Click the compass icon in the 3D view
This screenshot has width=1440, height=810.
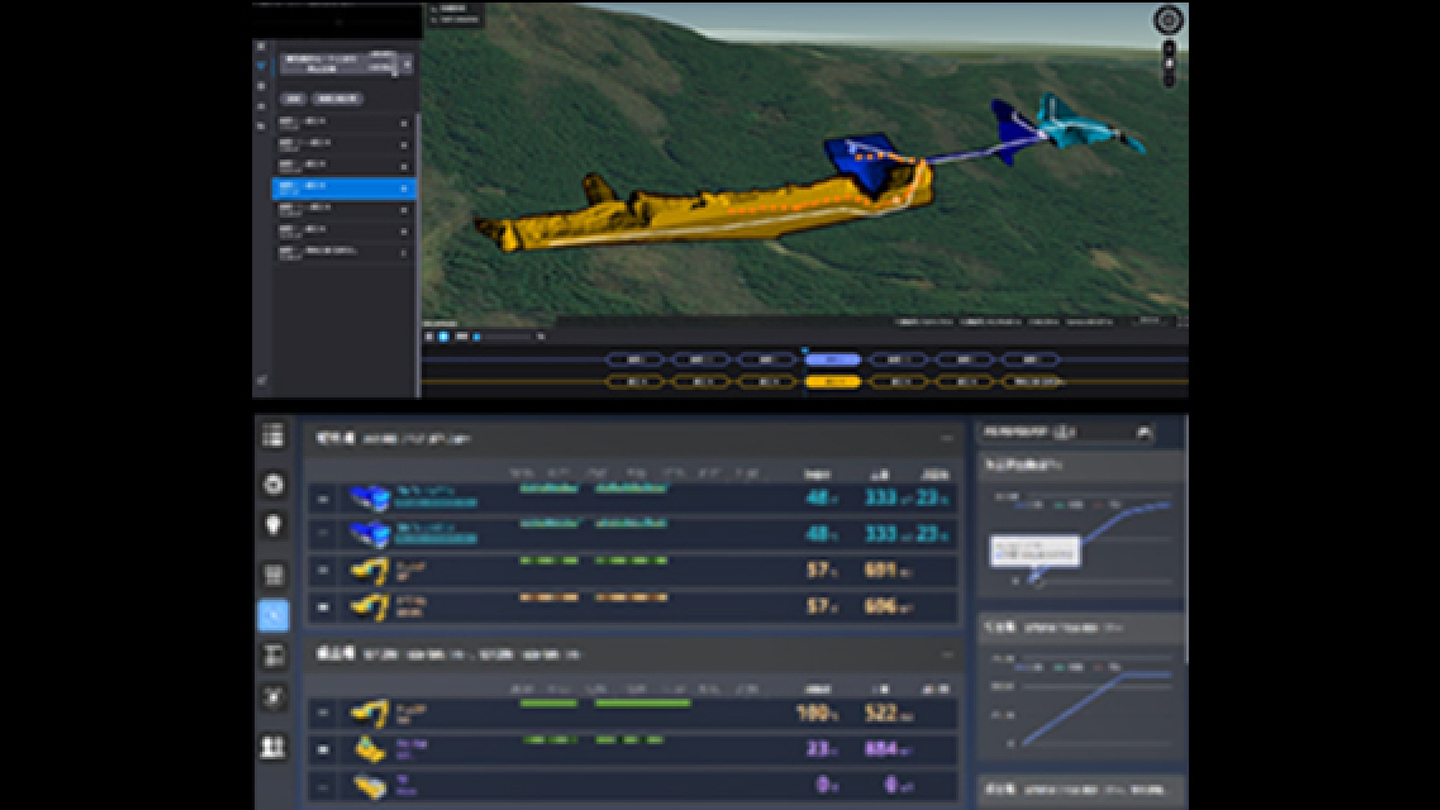pos(1168,20)
